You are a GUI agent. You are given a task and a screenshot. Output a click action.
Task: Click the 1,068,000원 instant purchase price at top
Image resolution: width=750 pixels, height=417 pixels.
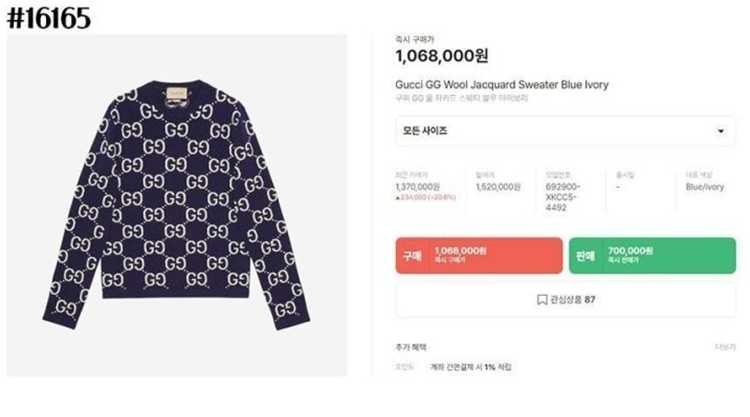coord(441,56)
